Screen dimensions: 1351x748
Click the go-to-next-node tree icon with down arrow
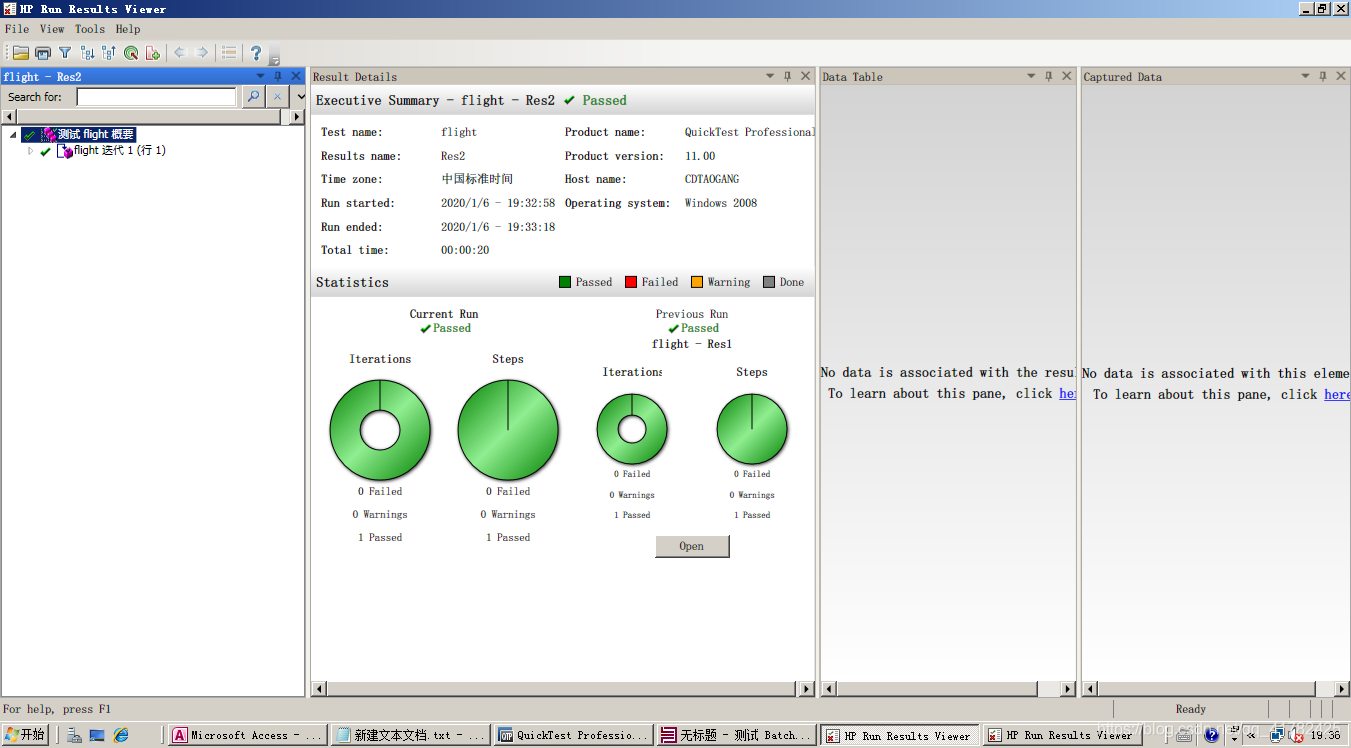pyautogui.click(x=87, y=53)
